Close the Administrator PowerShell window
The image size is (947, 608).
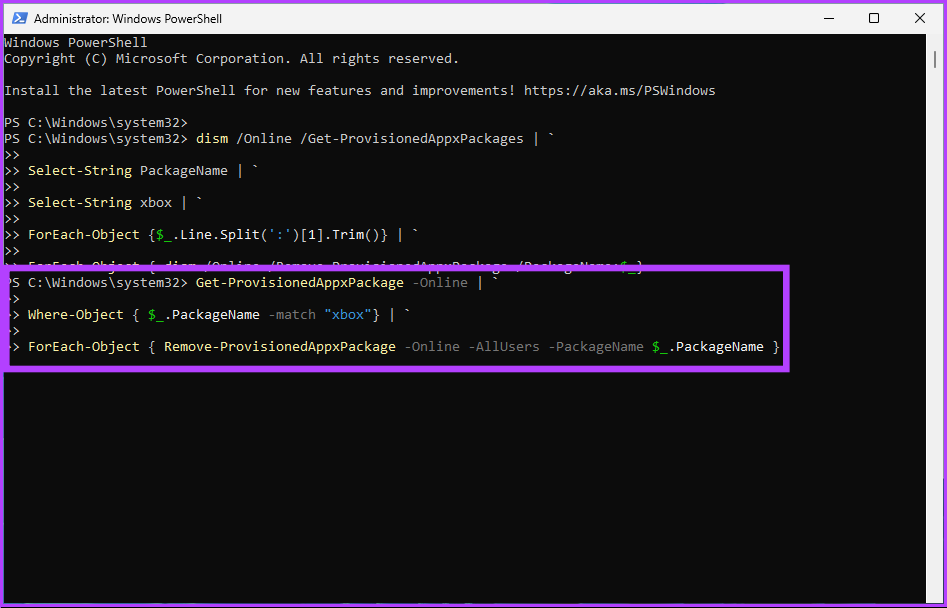point(919,19)
